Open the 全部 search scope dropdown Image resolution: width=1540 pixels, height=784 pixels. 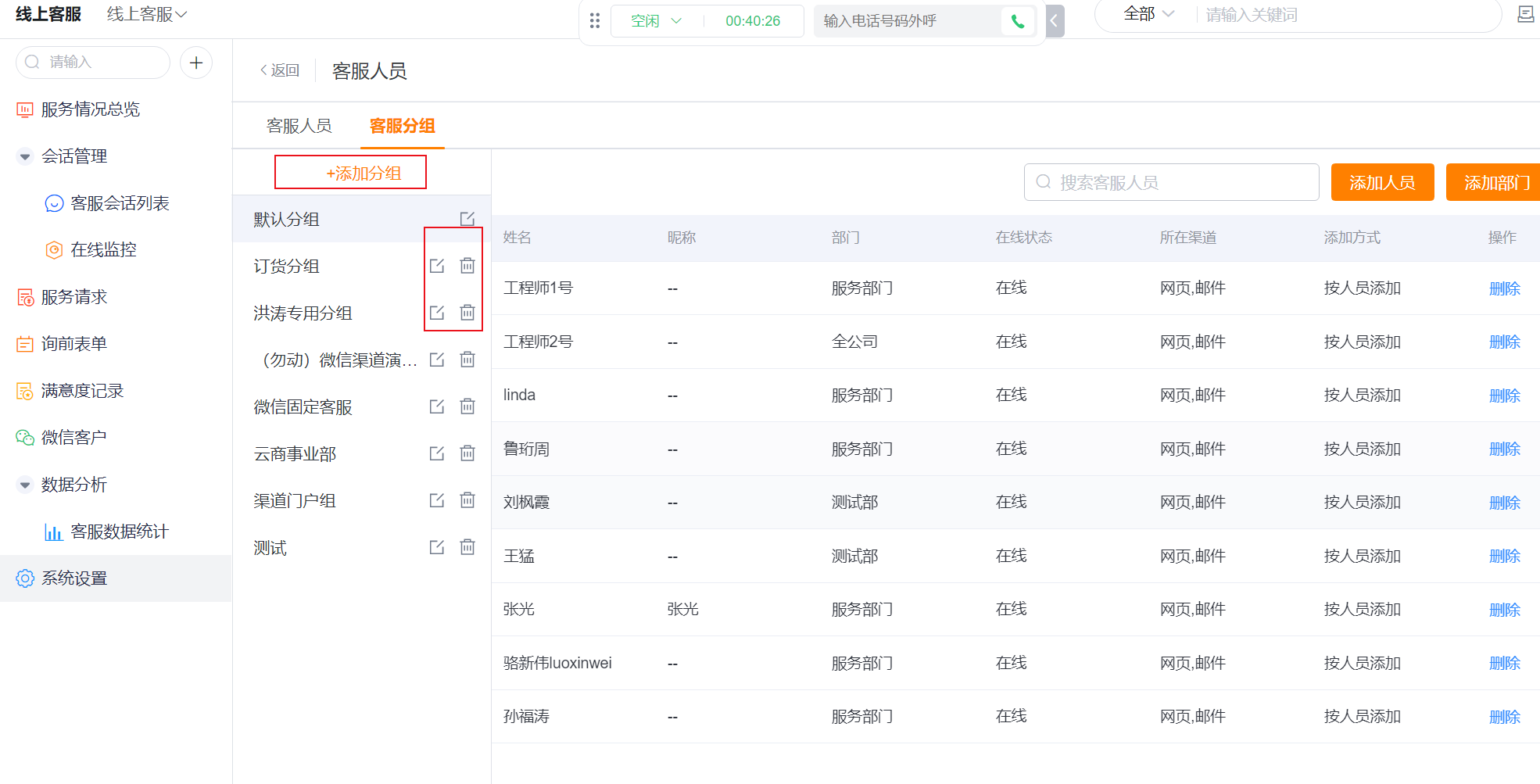click(x=1148, y=14)
